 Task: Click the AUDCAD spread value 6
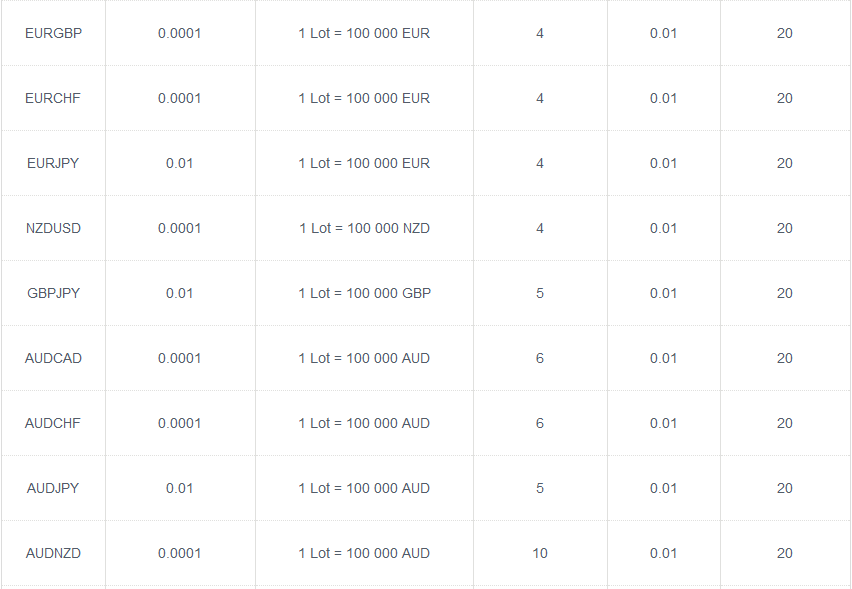540,358
